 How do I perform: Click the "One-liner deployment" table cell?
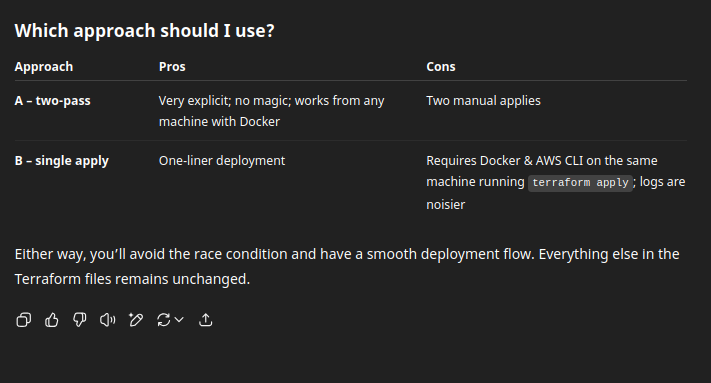tap(222, 160)
